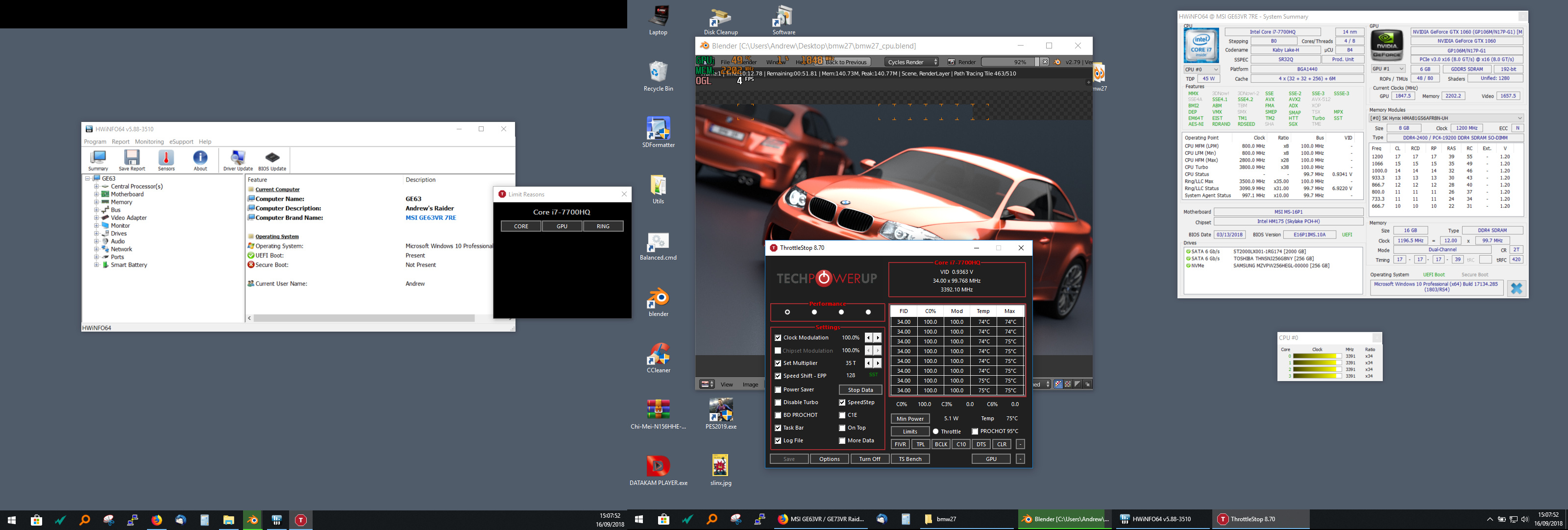Click the Render camera icon in Blender

tap(952, 62)
